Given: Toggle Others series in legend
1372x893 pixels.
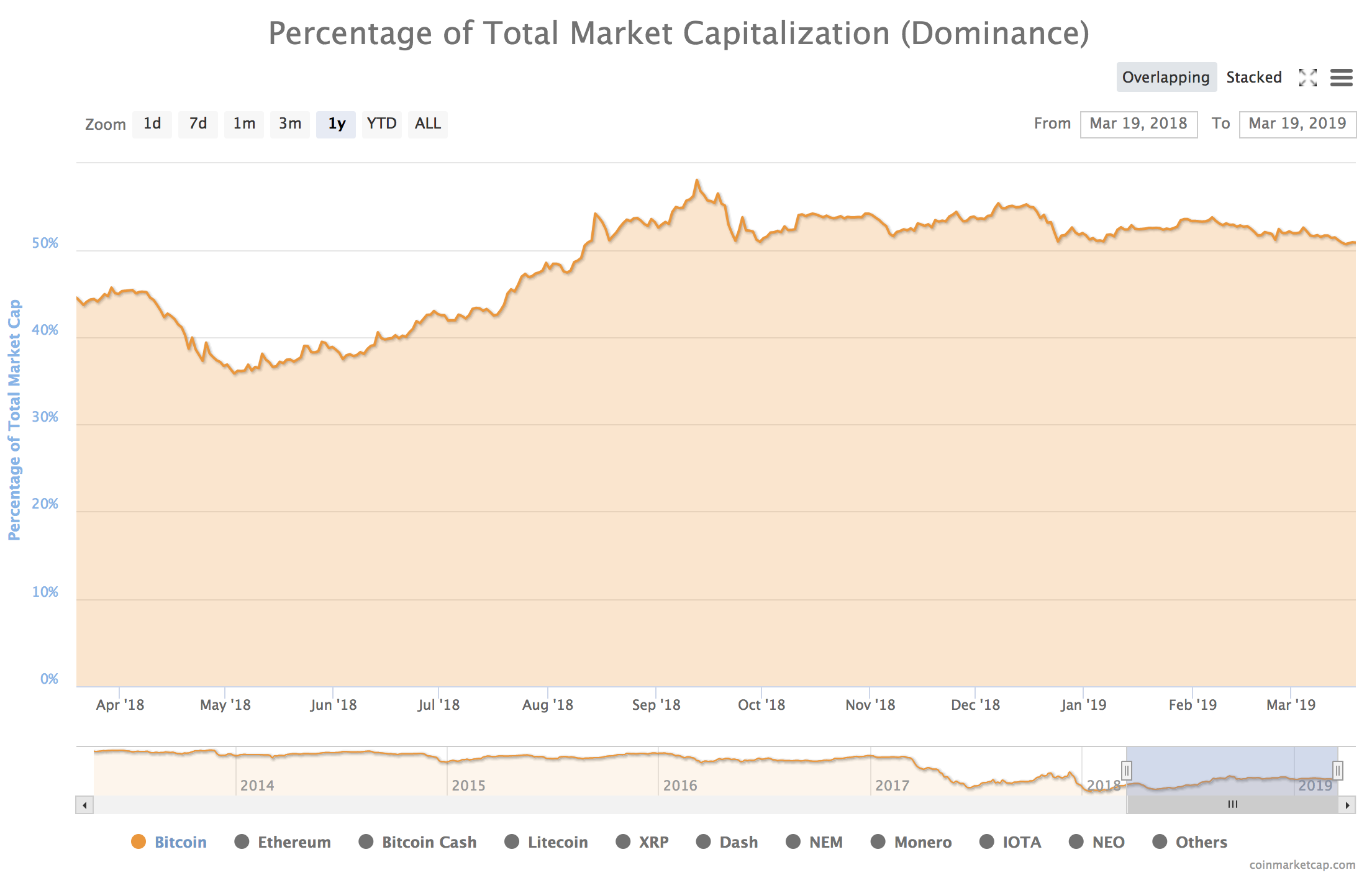Looking at the screenshot, I should tap(1190, 842).
